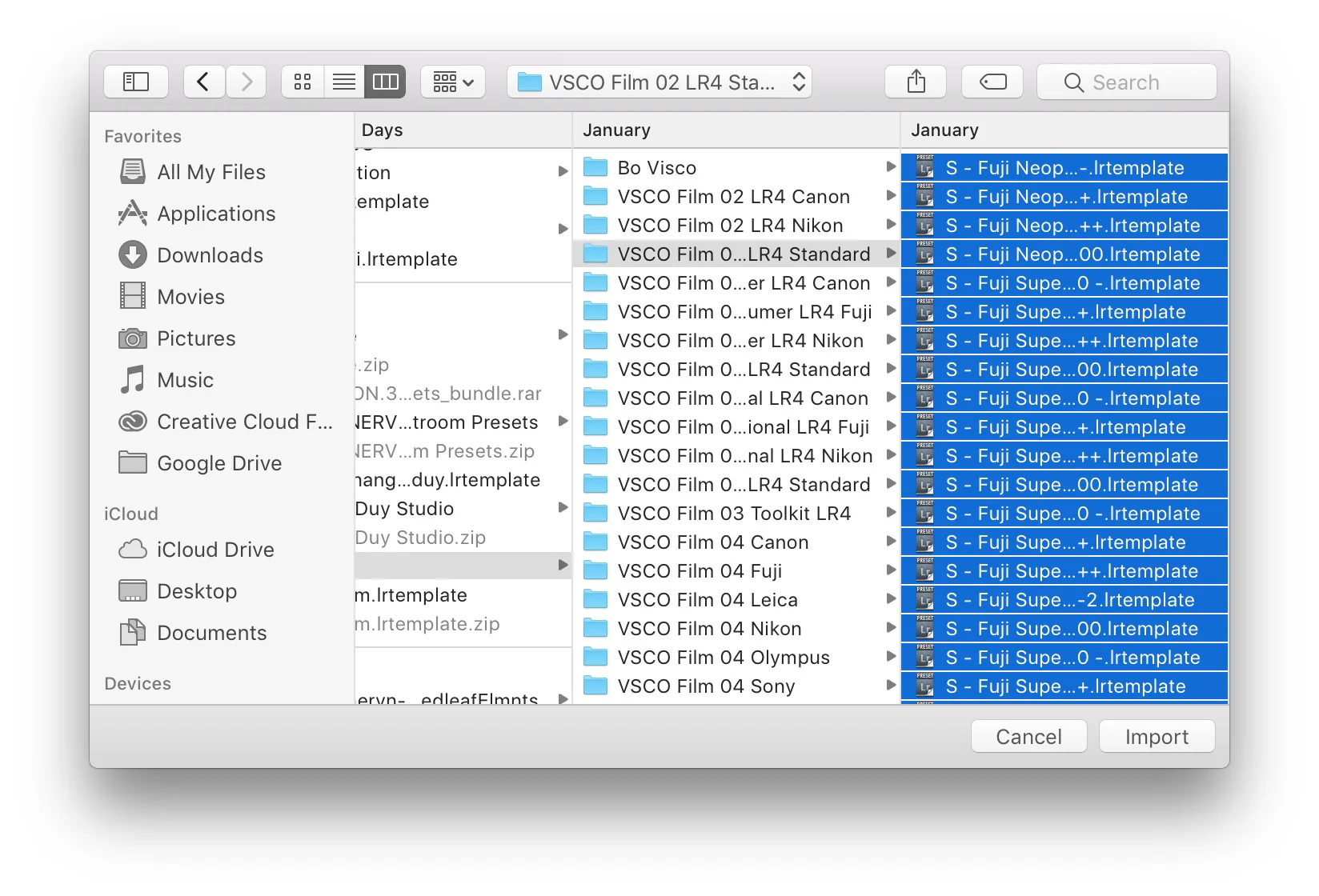This screenshot has width=1319, height=896.
Task: Click the Import button
Action: (1157, 736)
